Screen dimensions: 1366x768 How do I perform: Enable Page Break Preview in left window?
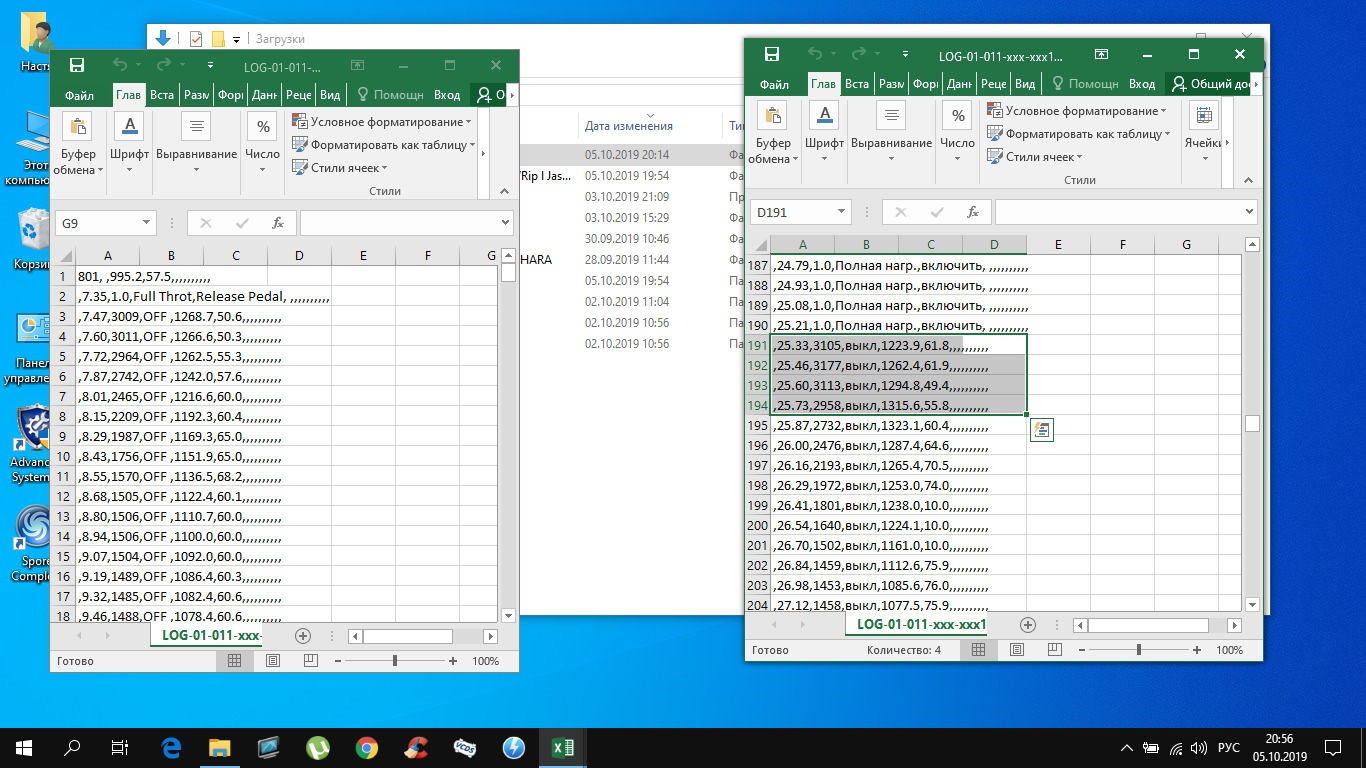(x=310, y=661)
